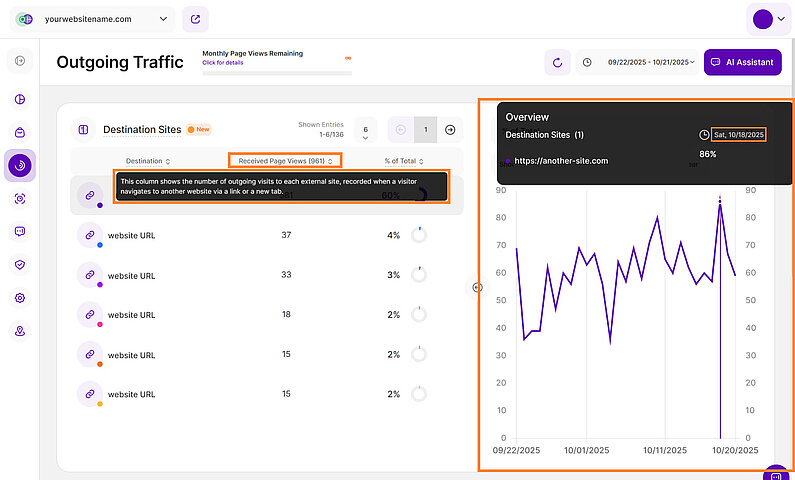Expand the sidebar with the top arrow icon
Screen dimensions: 795x480
point(20,62)
